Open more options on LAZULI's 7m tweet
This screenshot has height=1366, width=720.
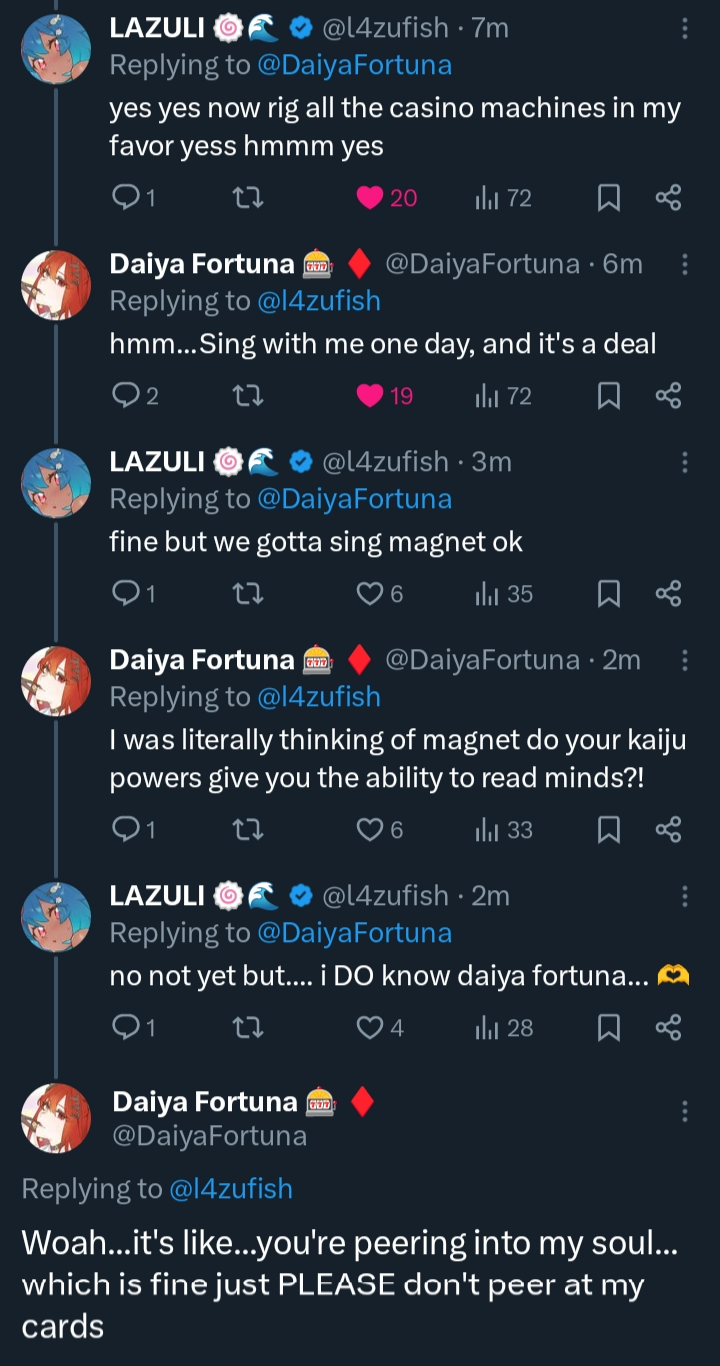pyautogui.click(x=684, y=28)
